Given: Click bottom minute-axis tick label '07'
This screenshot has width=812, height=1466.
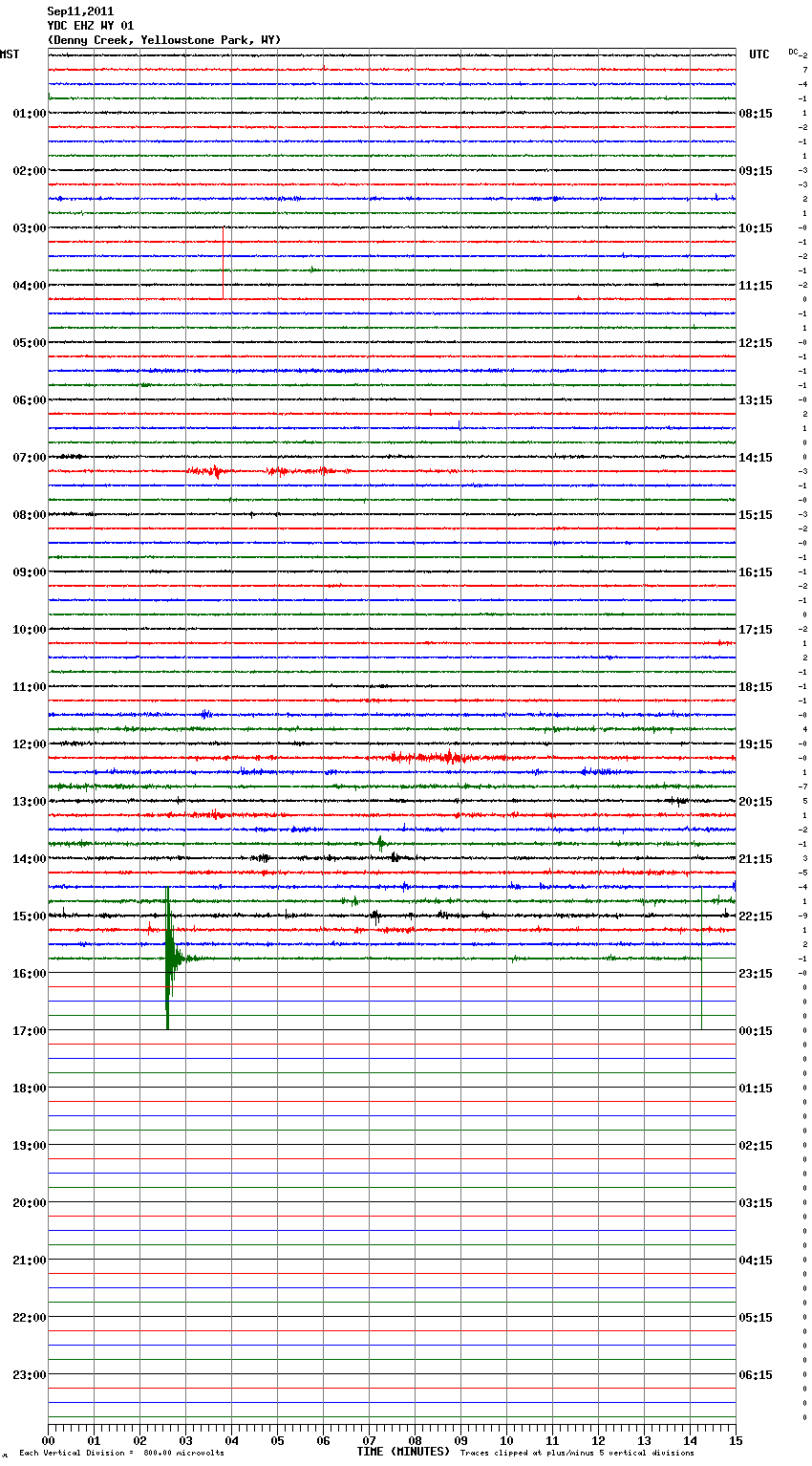Looking at the screenshot, I should 369,1441.
